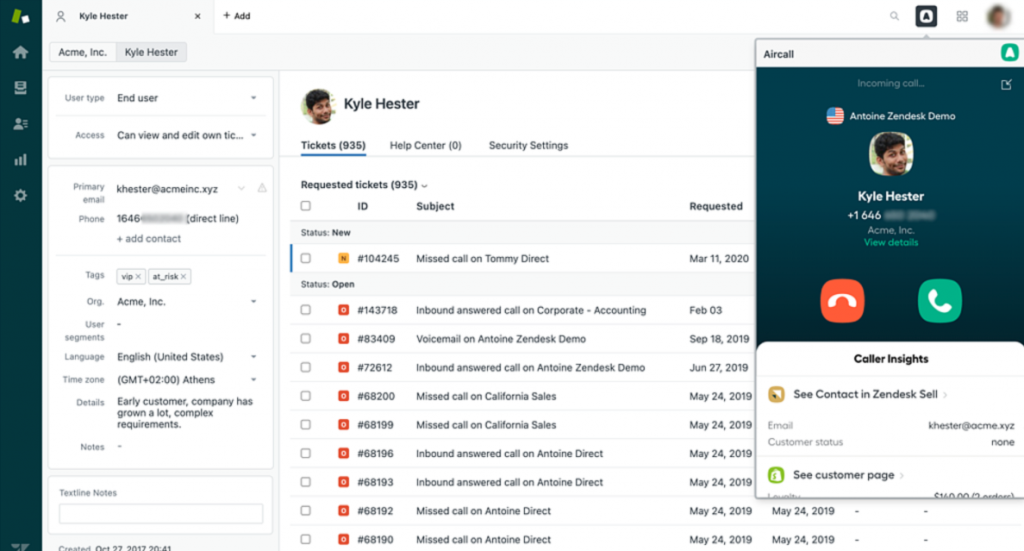Click the open status icon of ticket #143718
The image size is (1024, 551).
(344, 310)
